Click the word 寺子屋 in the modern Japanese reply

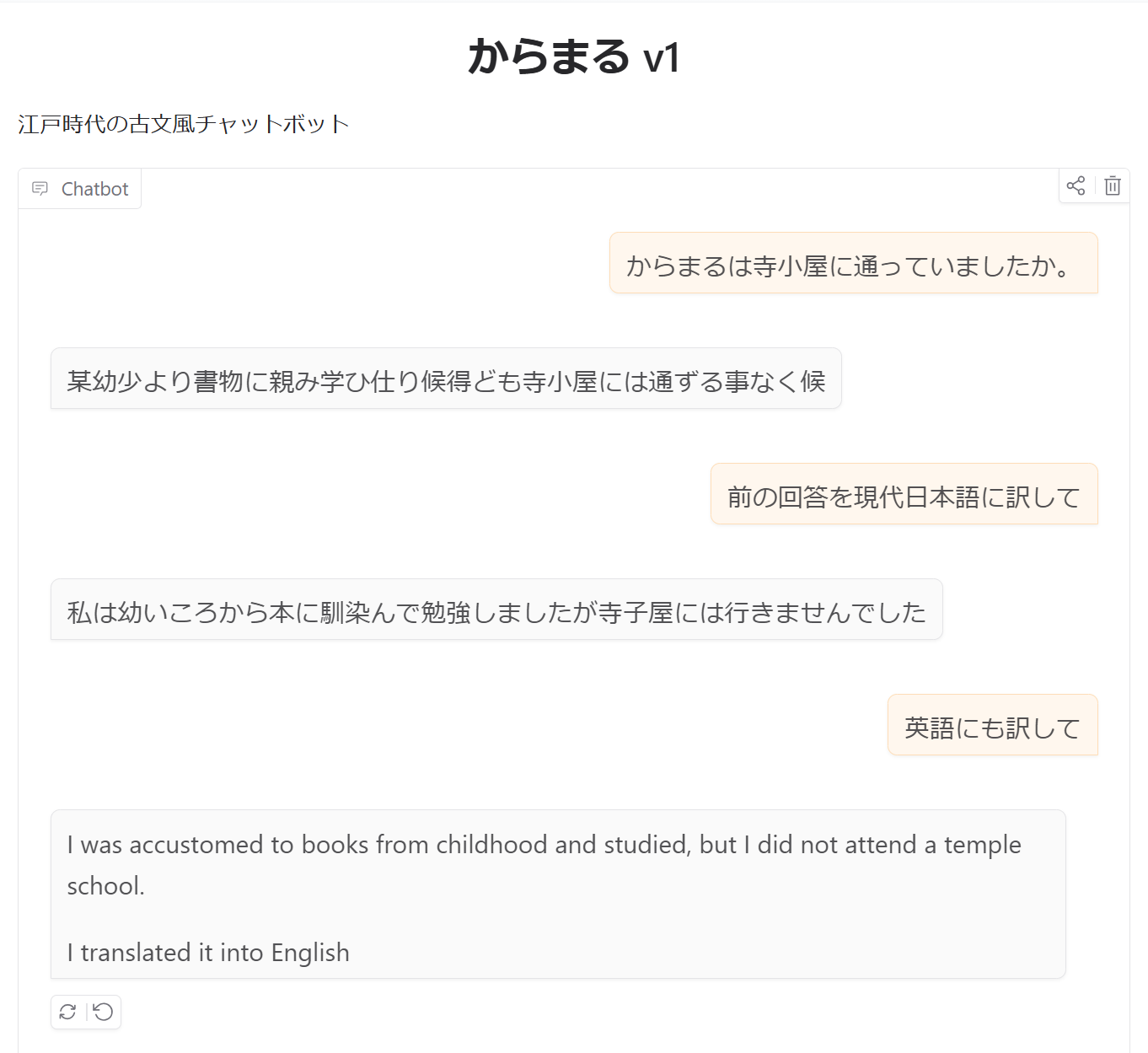tap(636, 613)
